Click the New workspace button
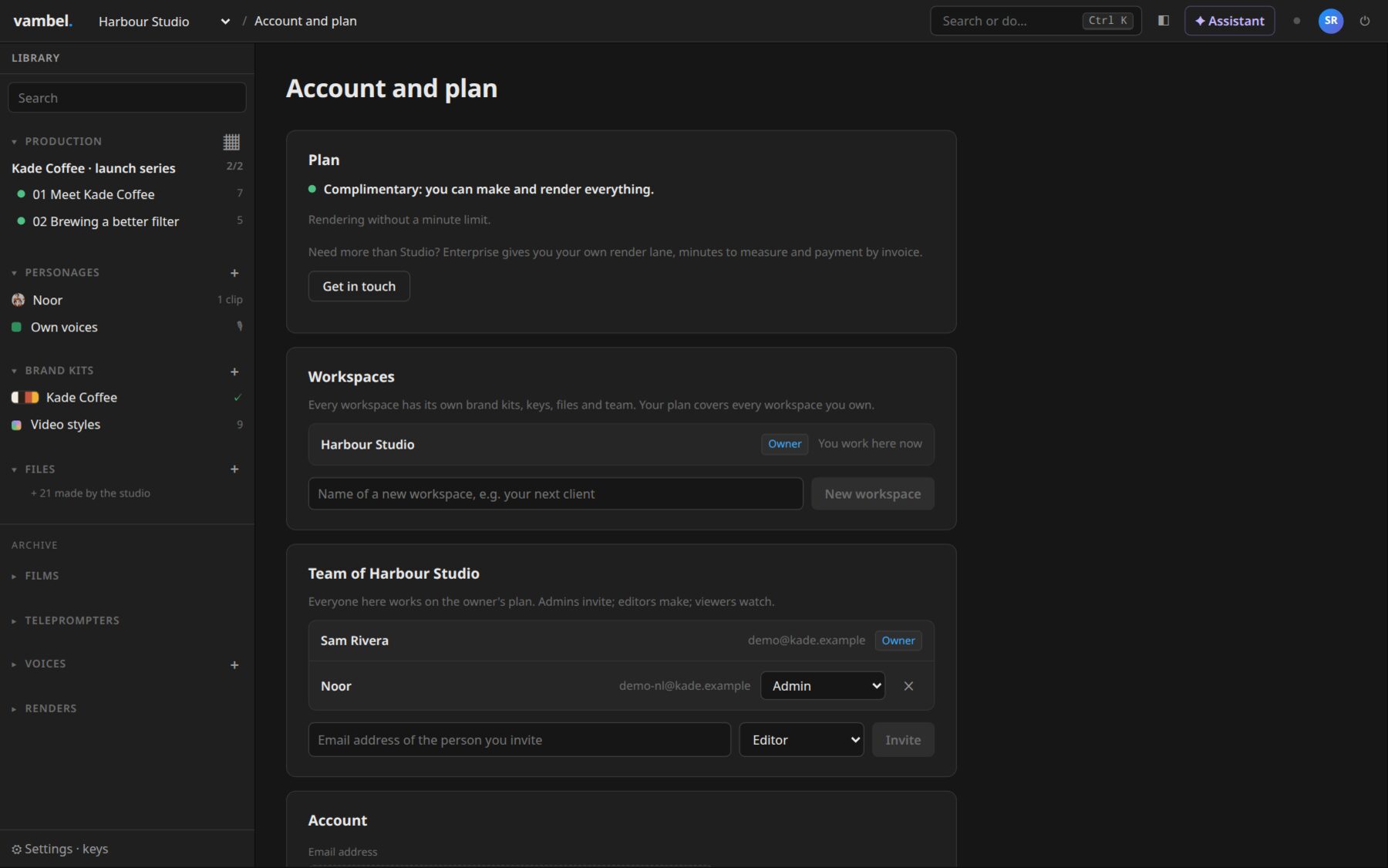The width and height of the screenshot is (1388, 868). click(x=873, y=494)
